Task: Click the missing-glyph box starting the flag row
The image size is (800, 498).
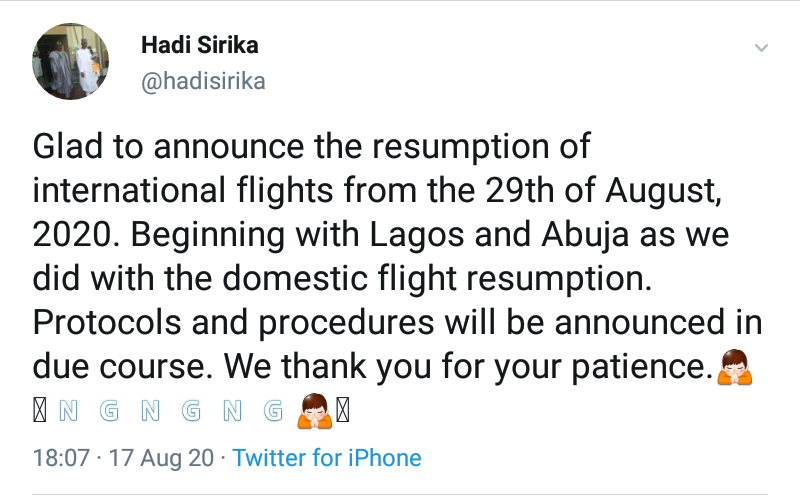Action: point(40,411)
